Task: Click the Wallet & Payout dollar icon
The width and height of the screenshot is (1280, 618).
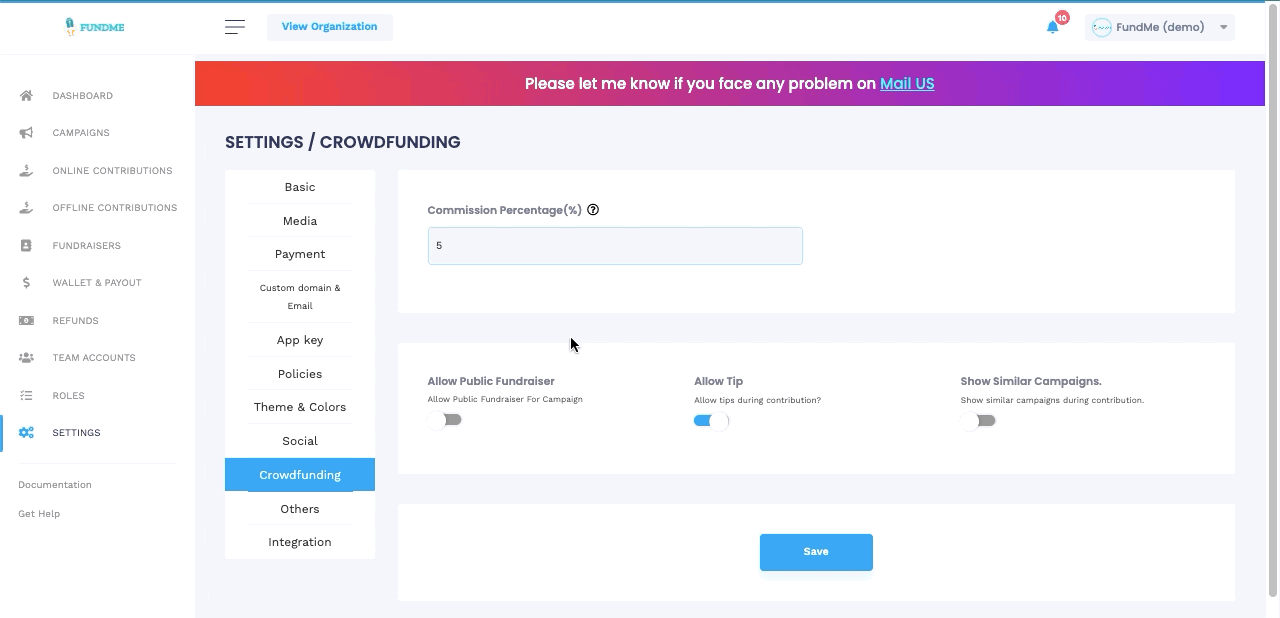Action: click(26, 283)
